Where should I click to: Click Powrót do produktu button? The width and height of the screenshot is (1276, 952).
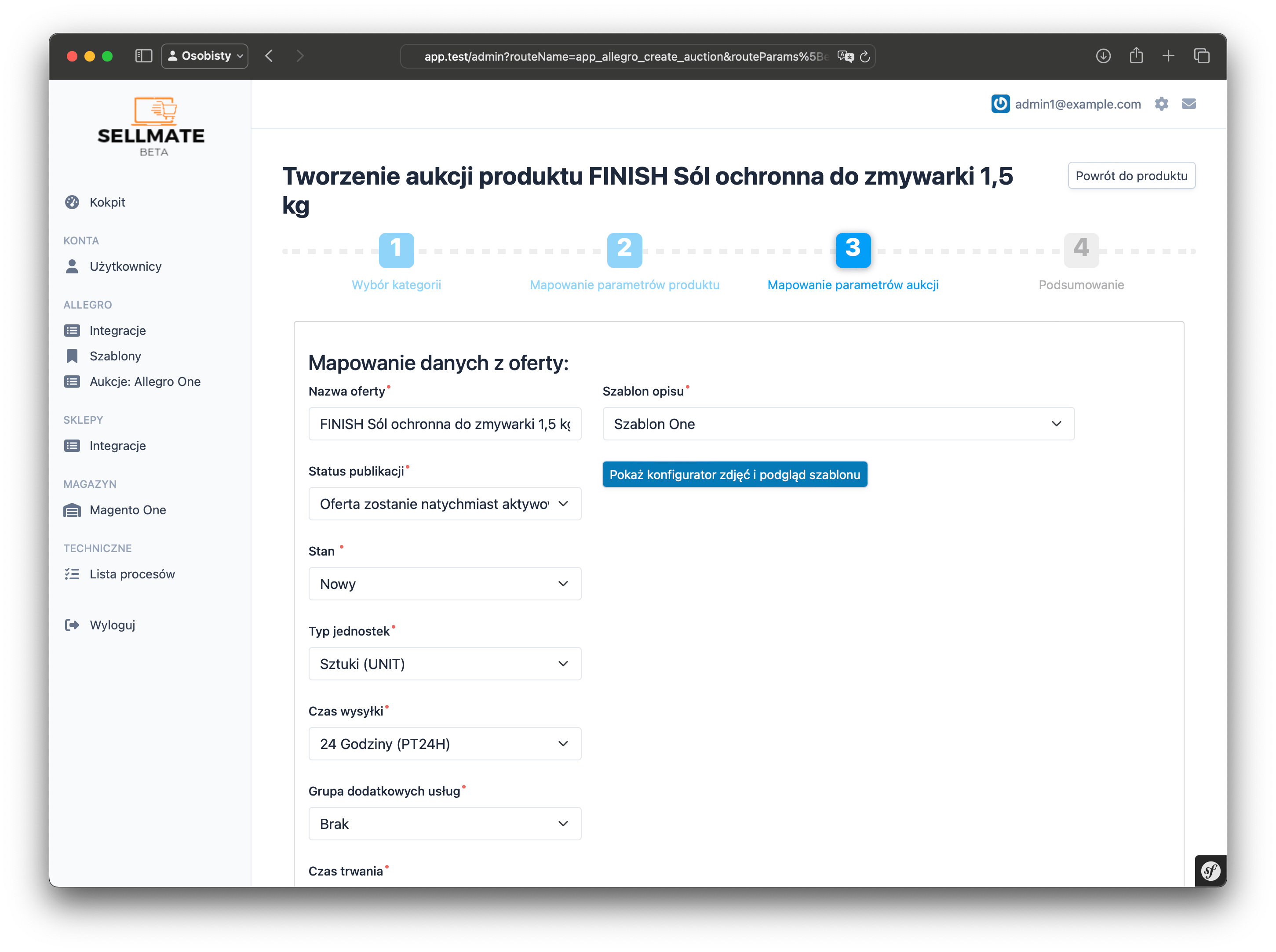(1131, 176)
